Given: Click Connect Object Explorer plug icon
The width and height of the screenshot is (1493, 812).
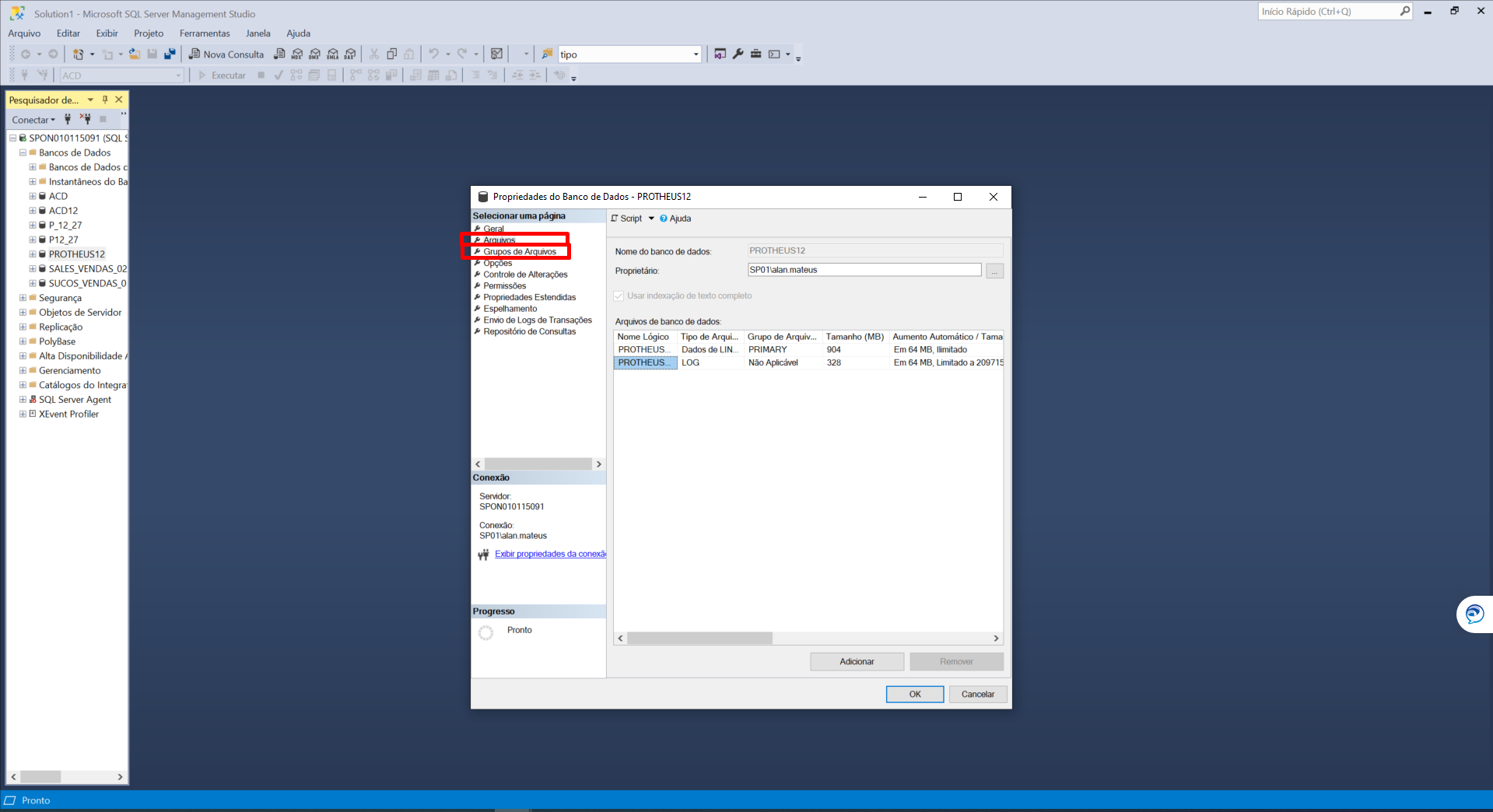Looking at the screenshot, I should pos(68,119).
